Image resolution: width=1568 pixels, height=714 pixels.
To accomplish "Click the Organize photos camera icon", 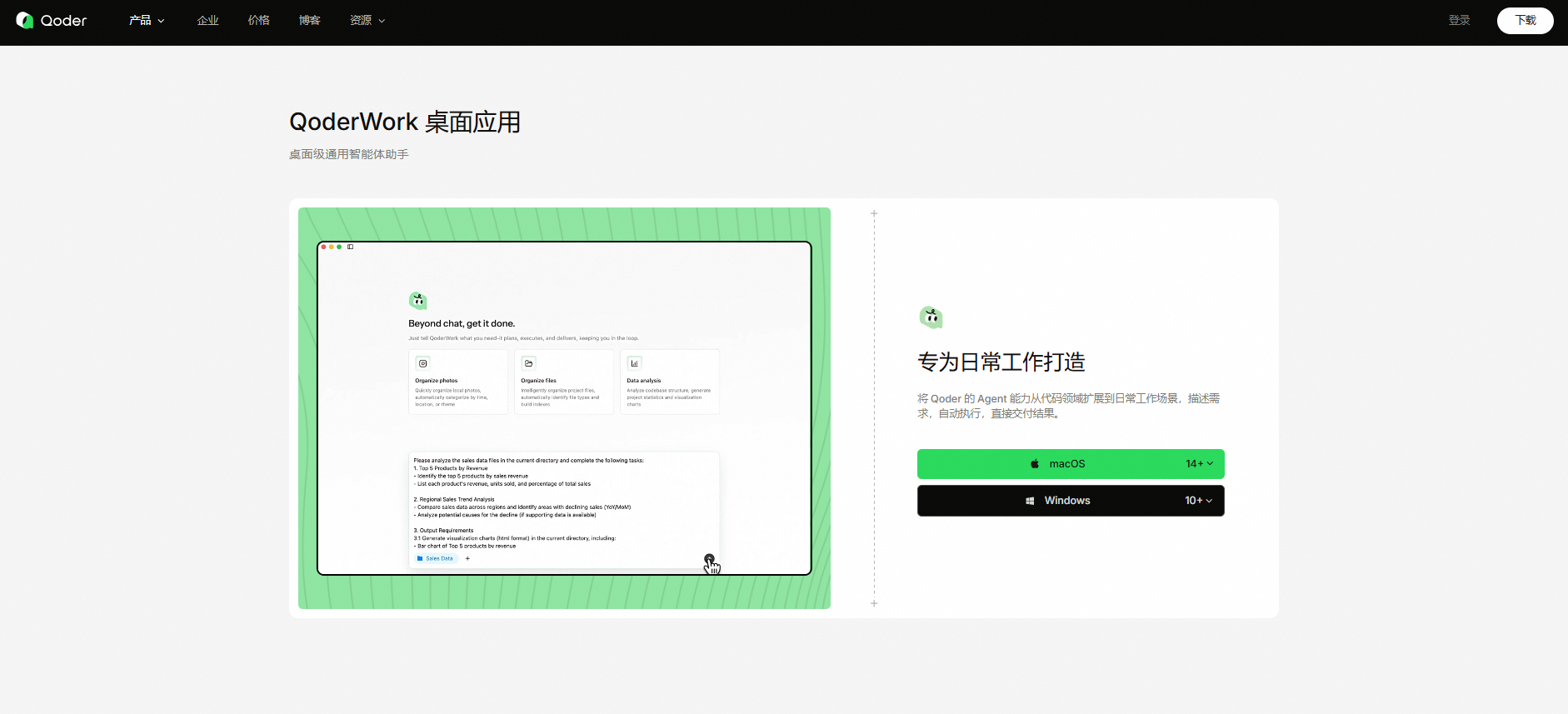I will click(x=423, y=363).
